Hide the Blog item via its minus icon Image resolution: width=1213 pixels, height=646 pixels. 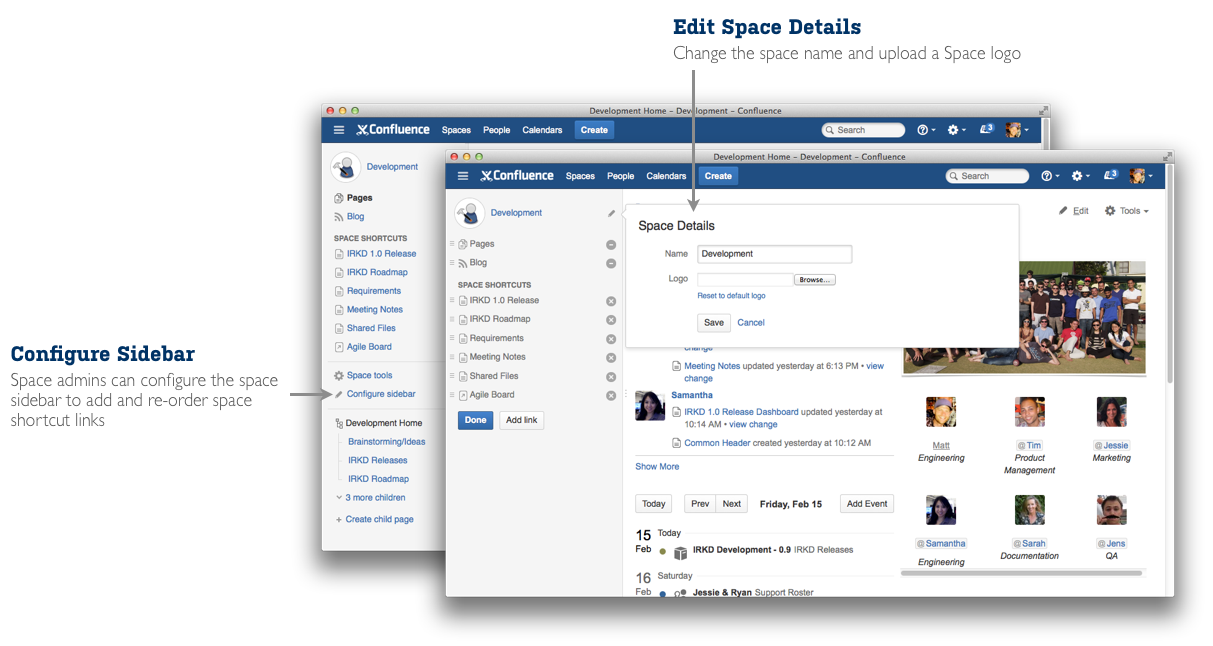coord(611,264)
